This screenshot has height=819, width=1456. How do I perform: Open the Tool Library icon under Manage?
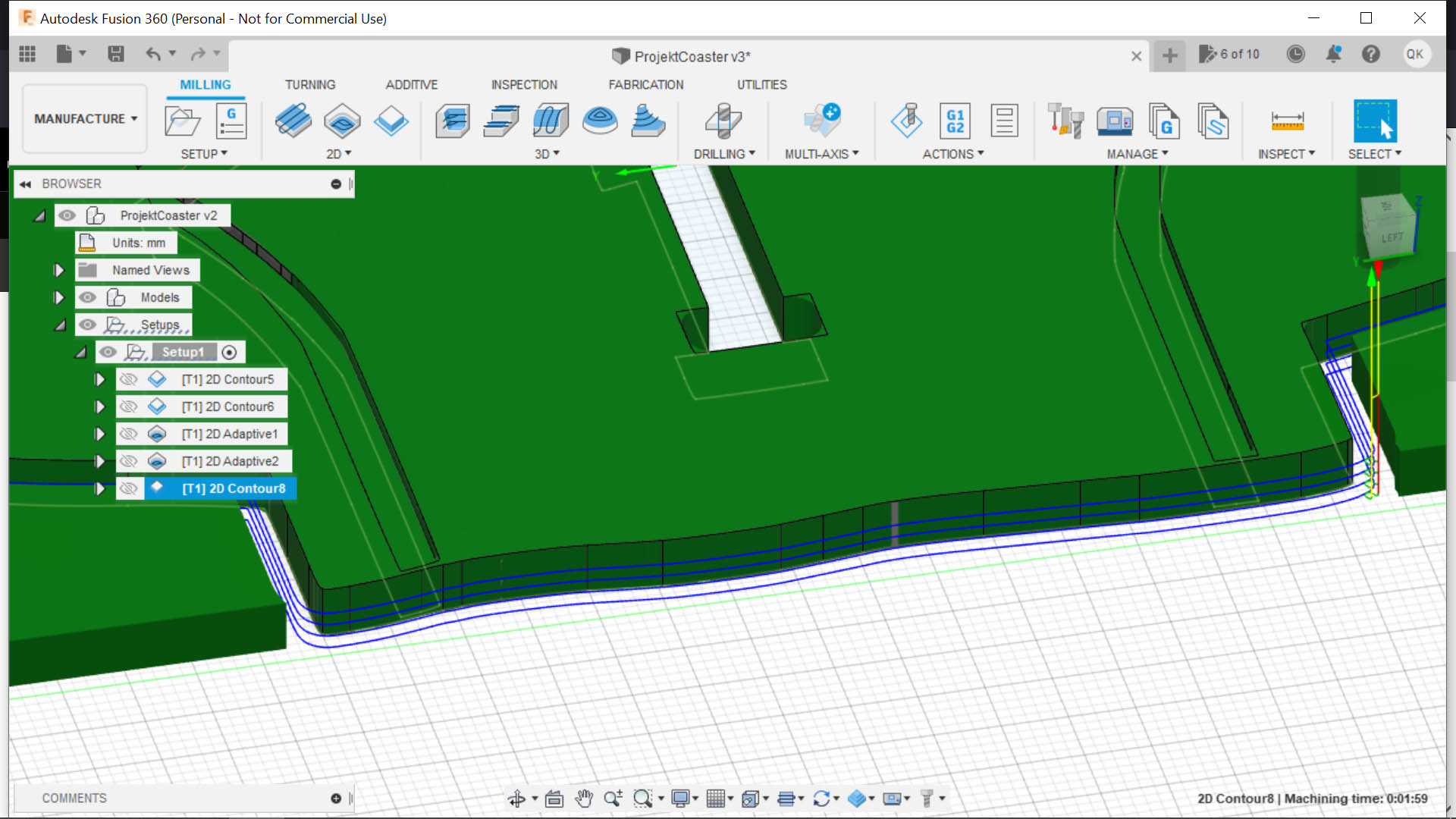1065,121
